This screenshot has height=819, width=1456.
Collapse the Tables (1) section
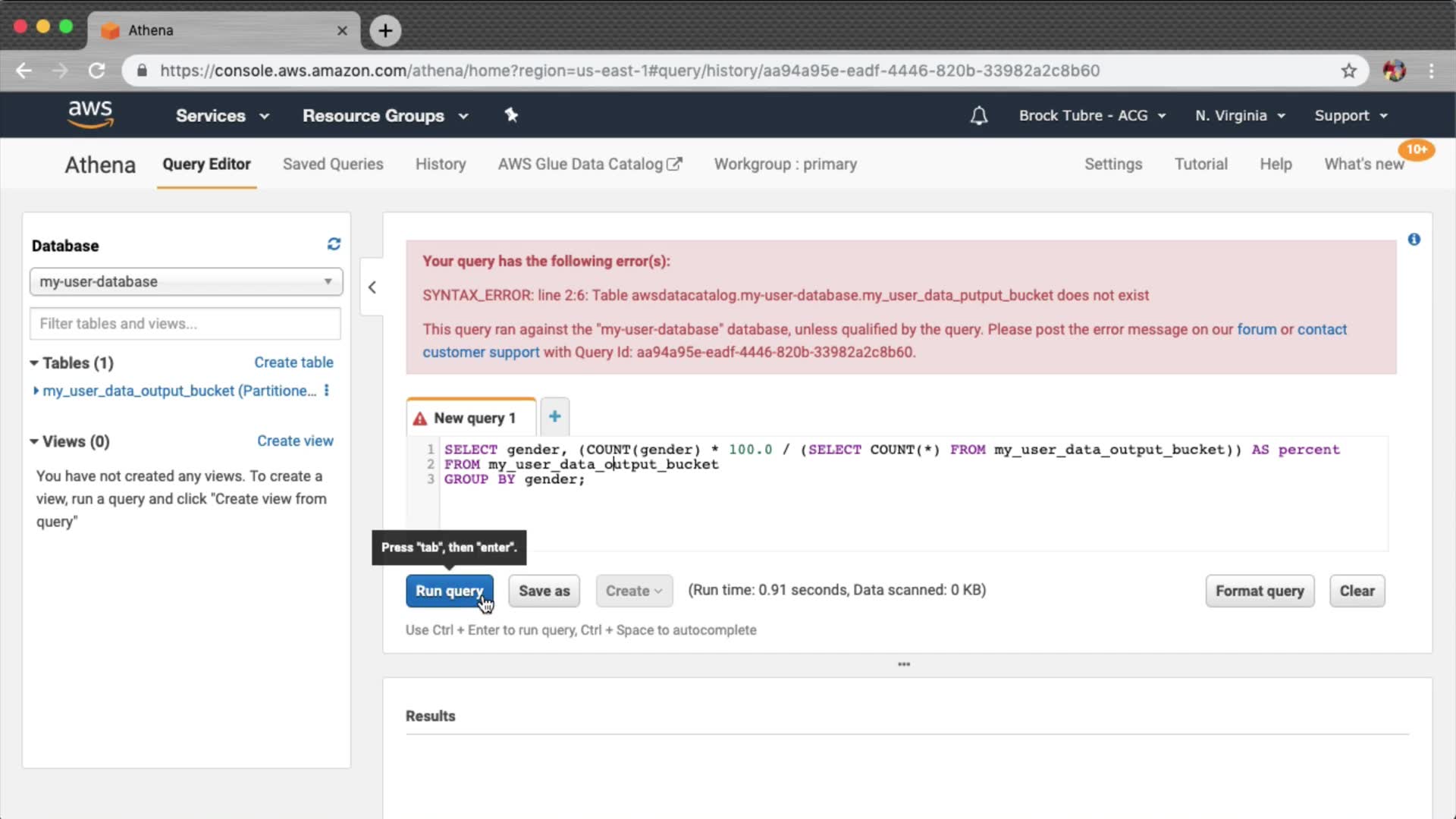(35, 363)
